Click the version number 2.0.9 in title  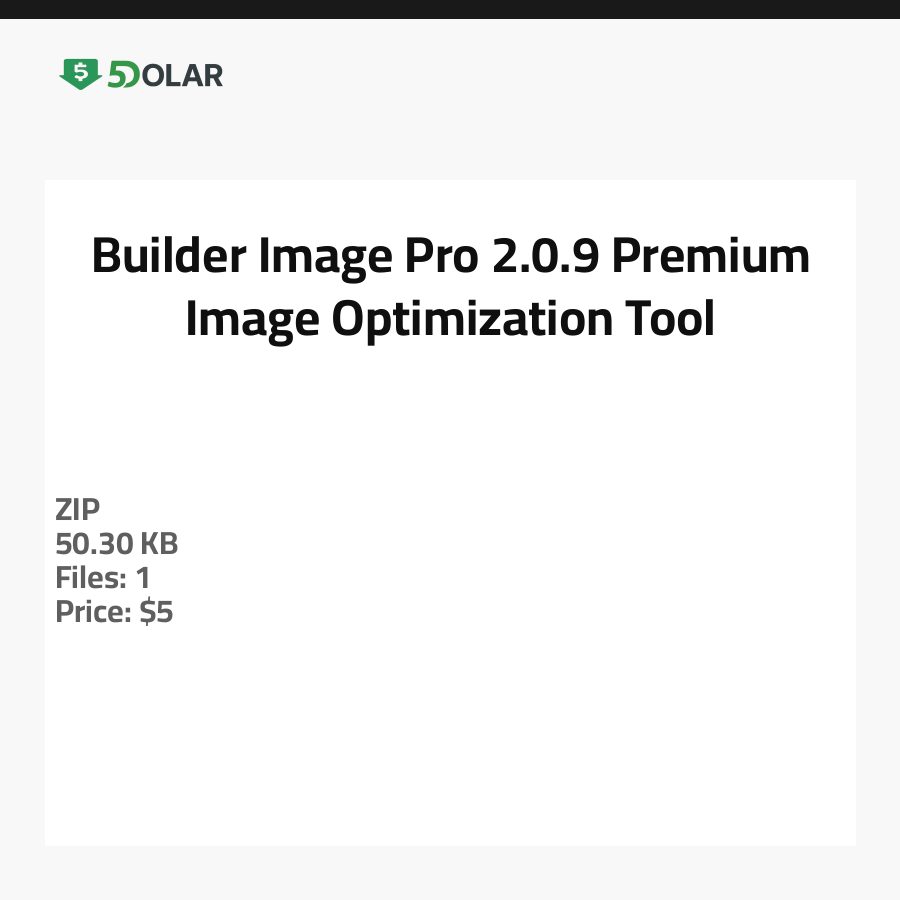(x=546, y=256)
